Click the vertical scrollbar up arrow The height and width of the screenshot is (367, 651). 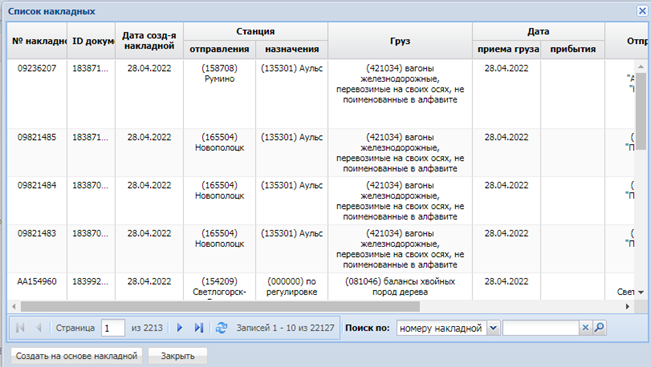coord(641,66)
